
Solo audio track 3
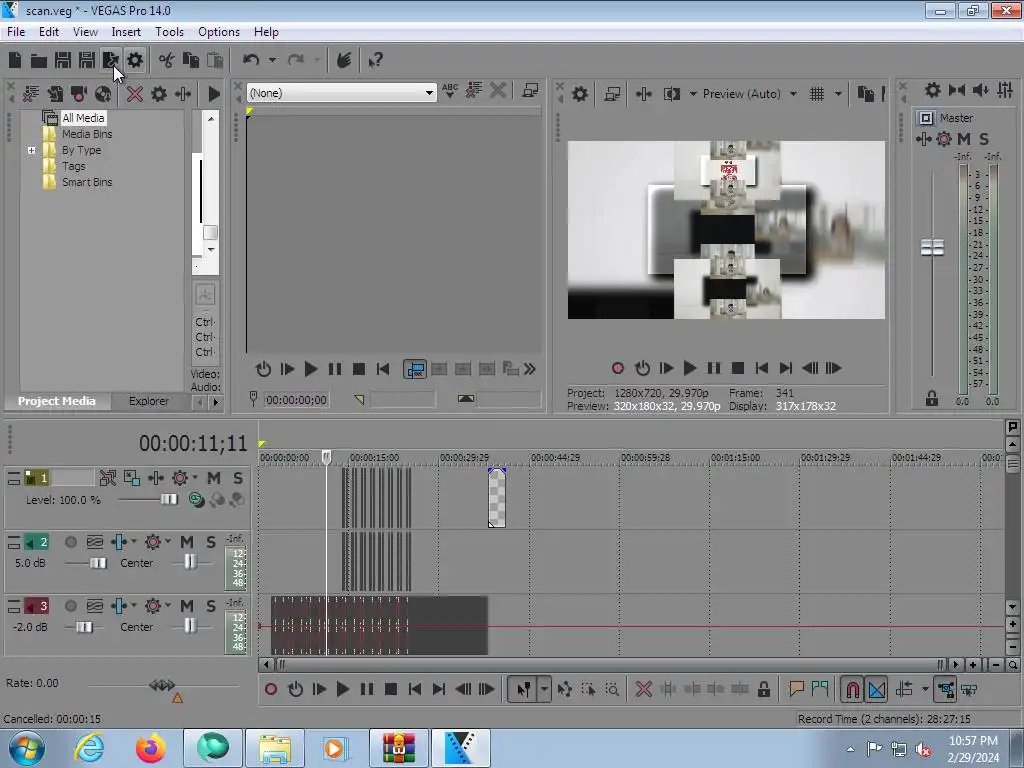pos(210,606)
